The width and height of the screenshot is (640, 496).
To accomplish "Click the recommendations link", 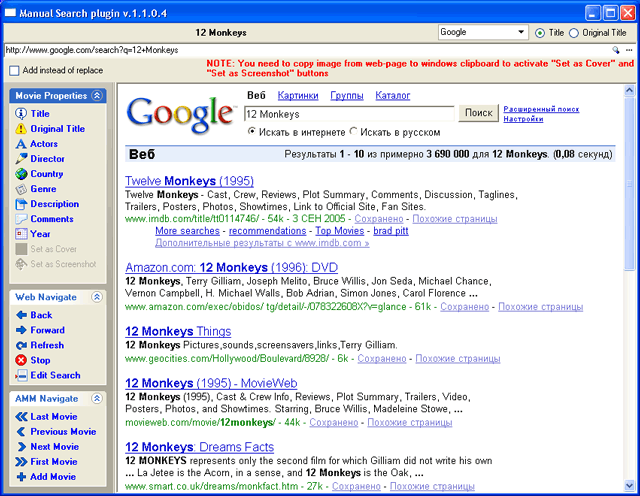I will (267, 231).
